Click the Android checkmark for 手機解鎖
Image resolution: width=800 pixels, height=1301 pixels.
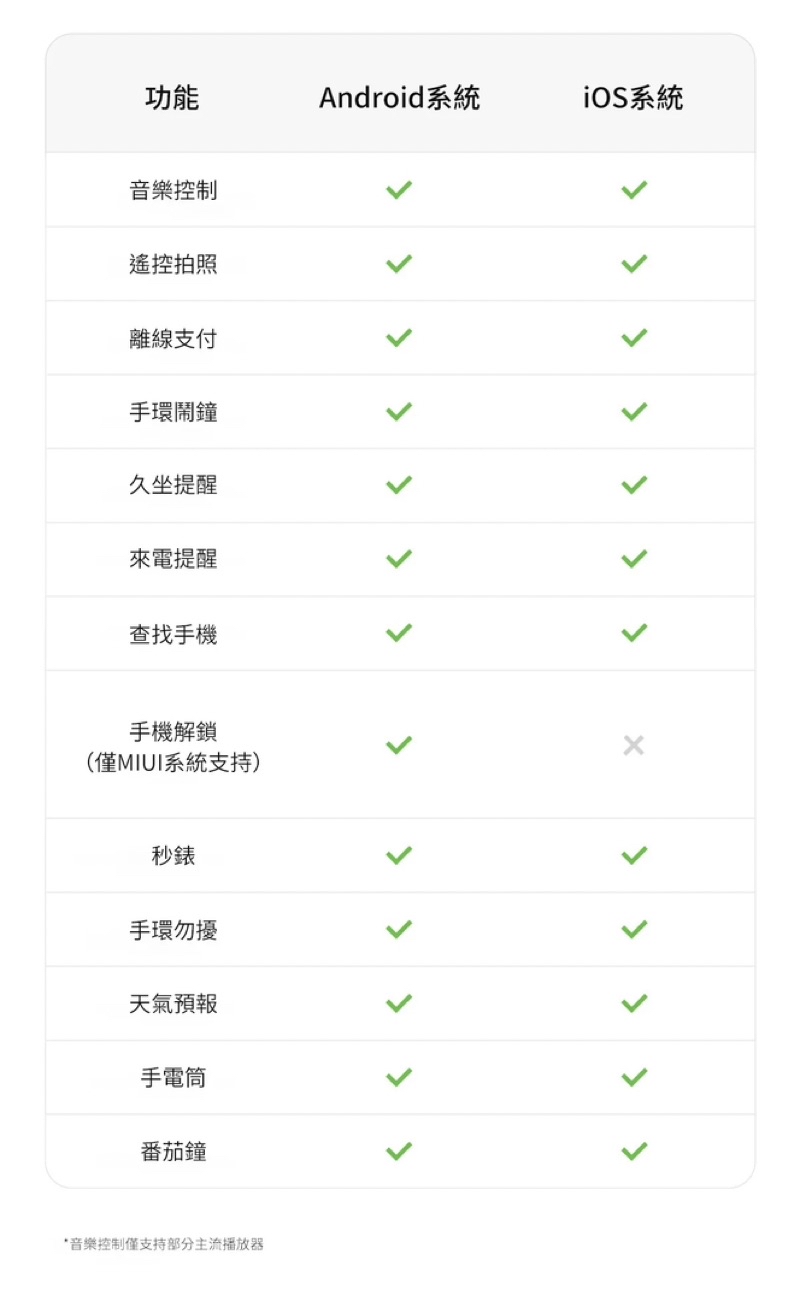click(x=399, y=745)
